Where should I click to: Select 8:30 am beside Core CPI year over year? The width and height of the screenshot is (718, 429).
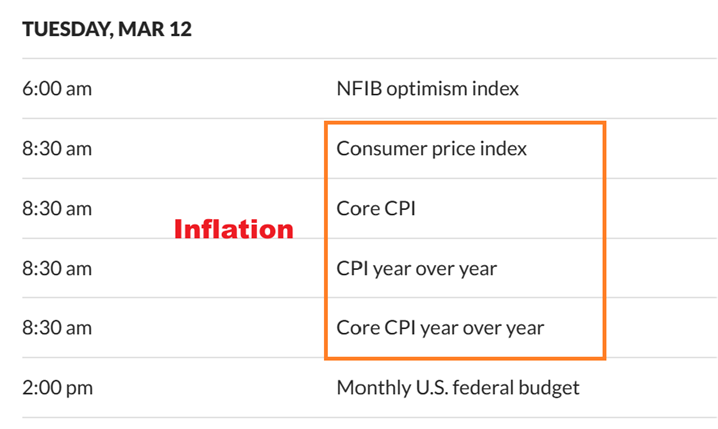pos(57,327)
